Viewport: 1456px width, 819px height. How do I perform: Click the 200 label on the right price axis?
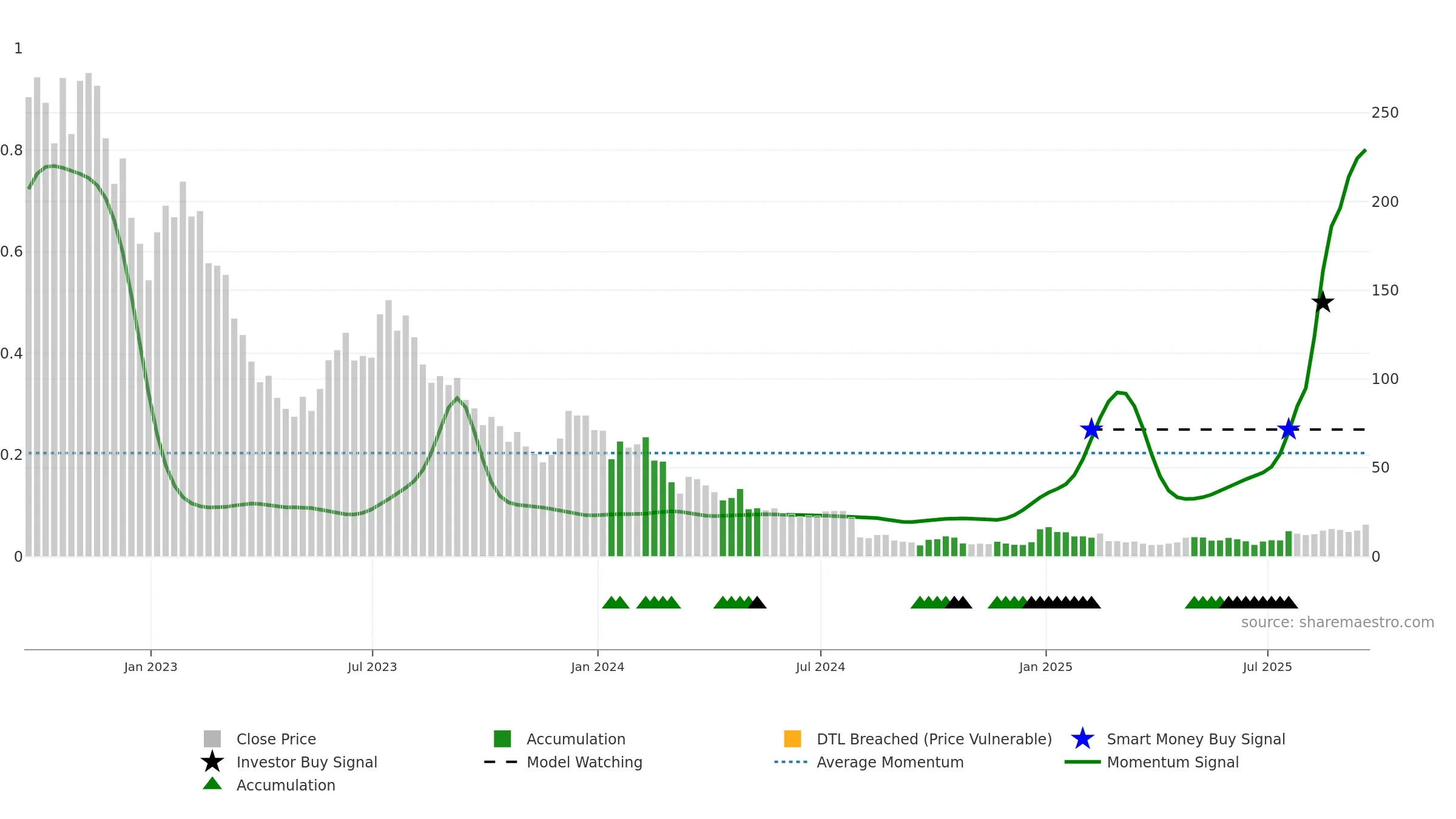click(x=1385, y=201)
